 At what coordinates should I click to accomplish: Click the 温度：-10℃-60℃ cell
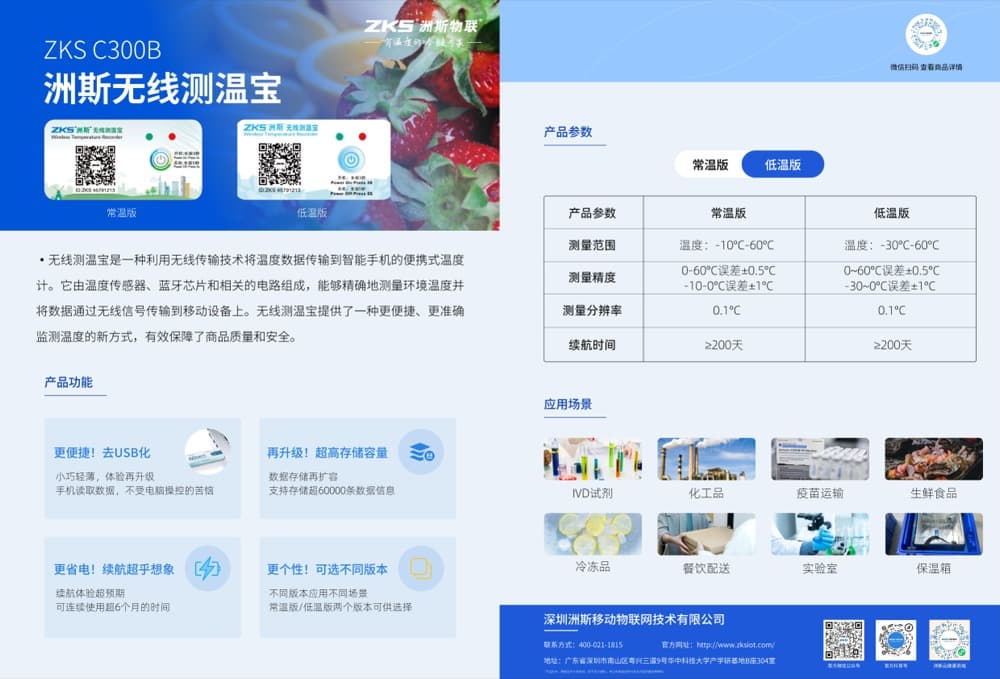point(726,245)
